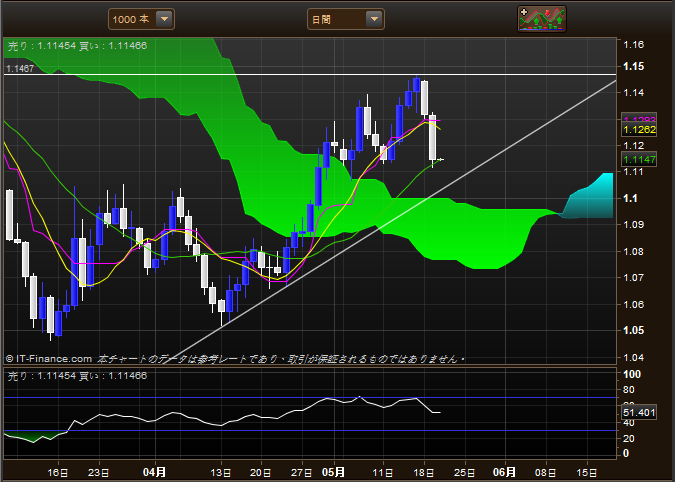Click the 1.05 price axis label
Viewport: 675px width, 482px height.
tap(634, 331)
